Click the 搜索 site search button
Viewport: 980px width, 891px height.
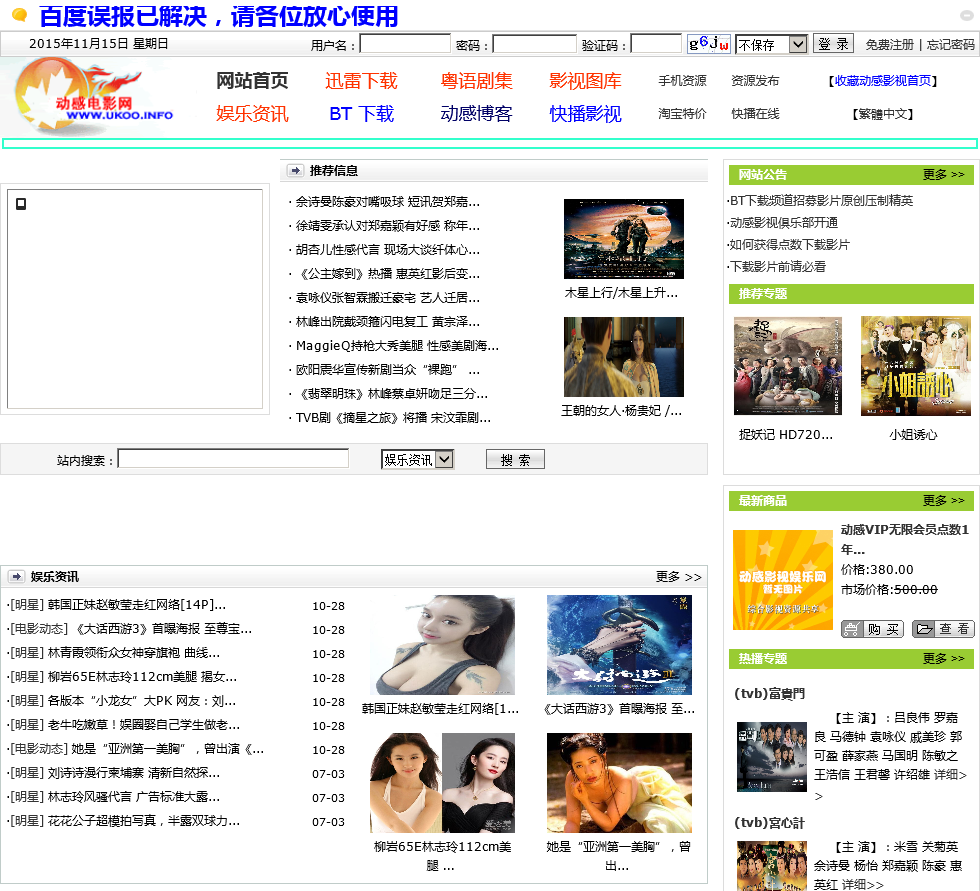(516, 459)
